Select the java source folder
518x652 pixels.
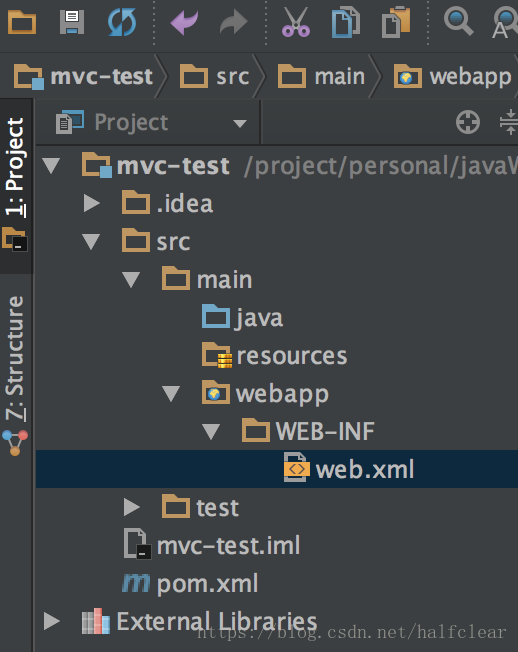click(x=242, y=318)
